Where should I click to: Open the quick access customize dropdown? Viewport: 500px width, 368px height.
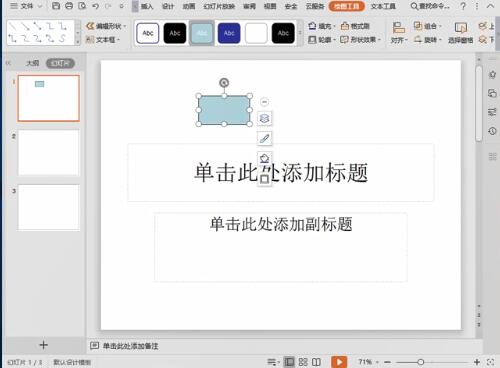pyautogui.click(x=122, y=6)
